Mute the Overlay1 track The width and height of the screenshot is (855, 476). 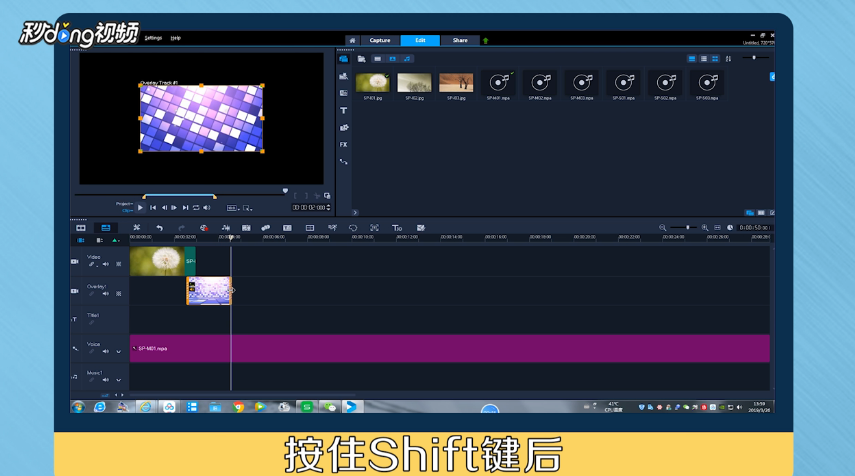pos(106,294)
